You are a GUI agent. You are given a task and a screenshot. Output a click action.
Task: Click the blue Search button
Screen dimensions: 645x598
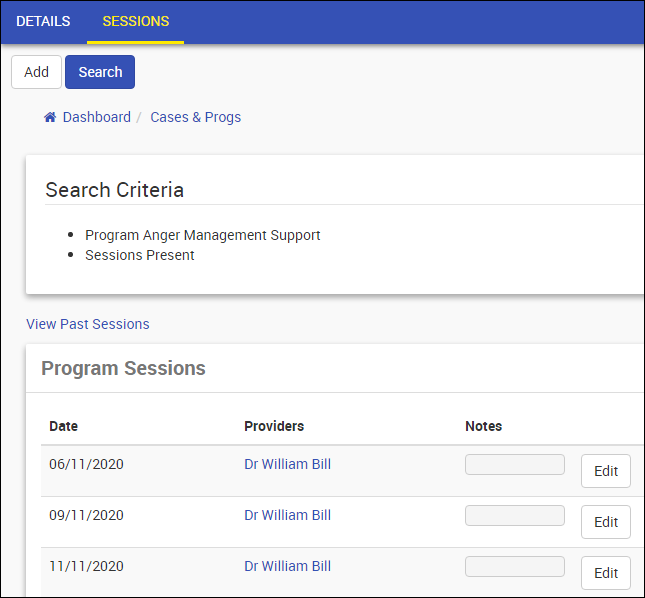(100, 72)
